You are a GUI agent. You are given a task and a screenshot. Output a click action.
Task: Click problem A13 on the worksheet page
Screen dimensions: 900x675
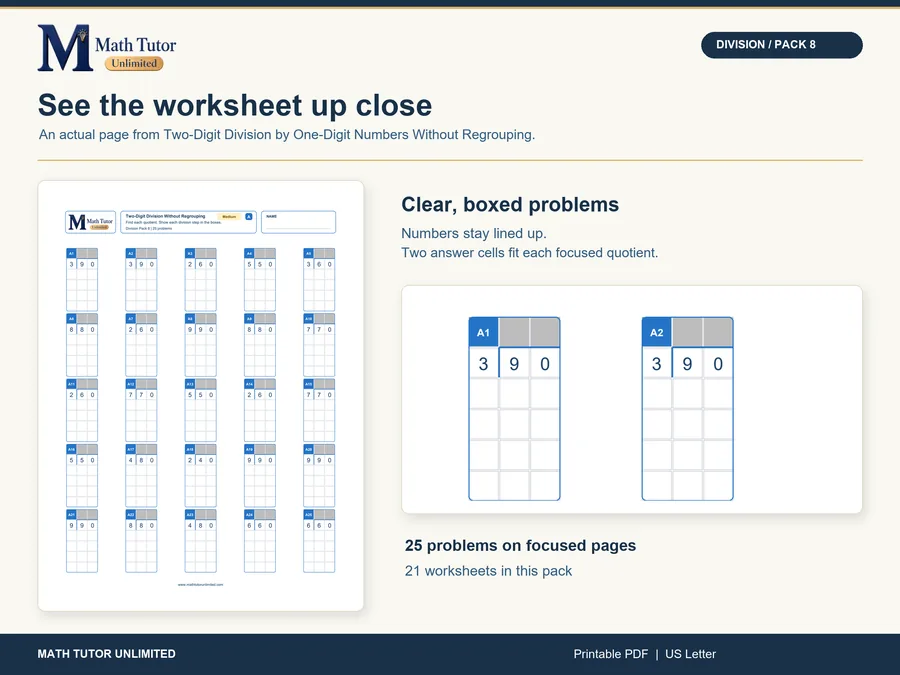(200, 410)
